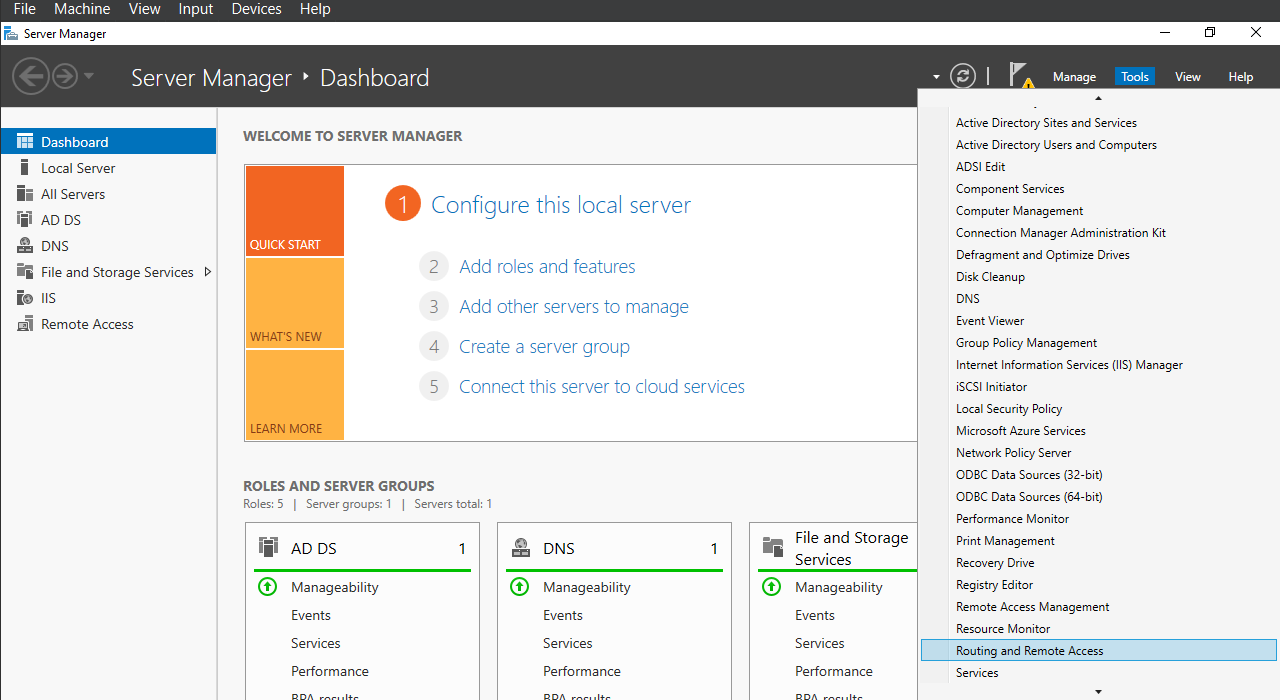Select Active Directory Users and Computers
1280x700 pixels.
point(1098,145)
